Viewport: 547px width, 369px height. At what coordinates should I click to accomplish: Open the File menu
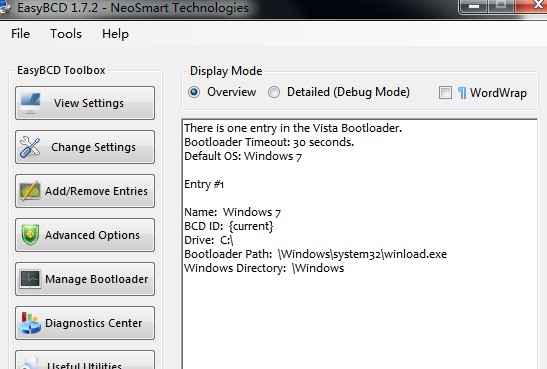tap(21, 34)
